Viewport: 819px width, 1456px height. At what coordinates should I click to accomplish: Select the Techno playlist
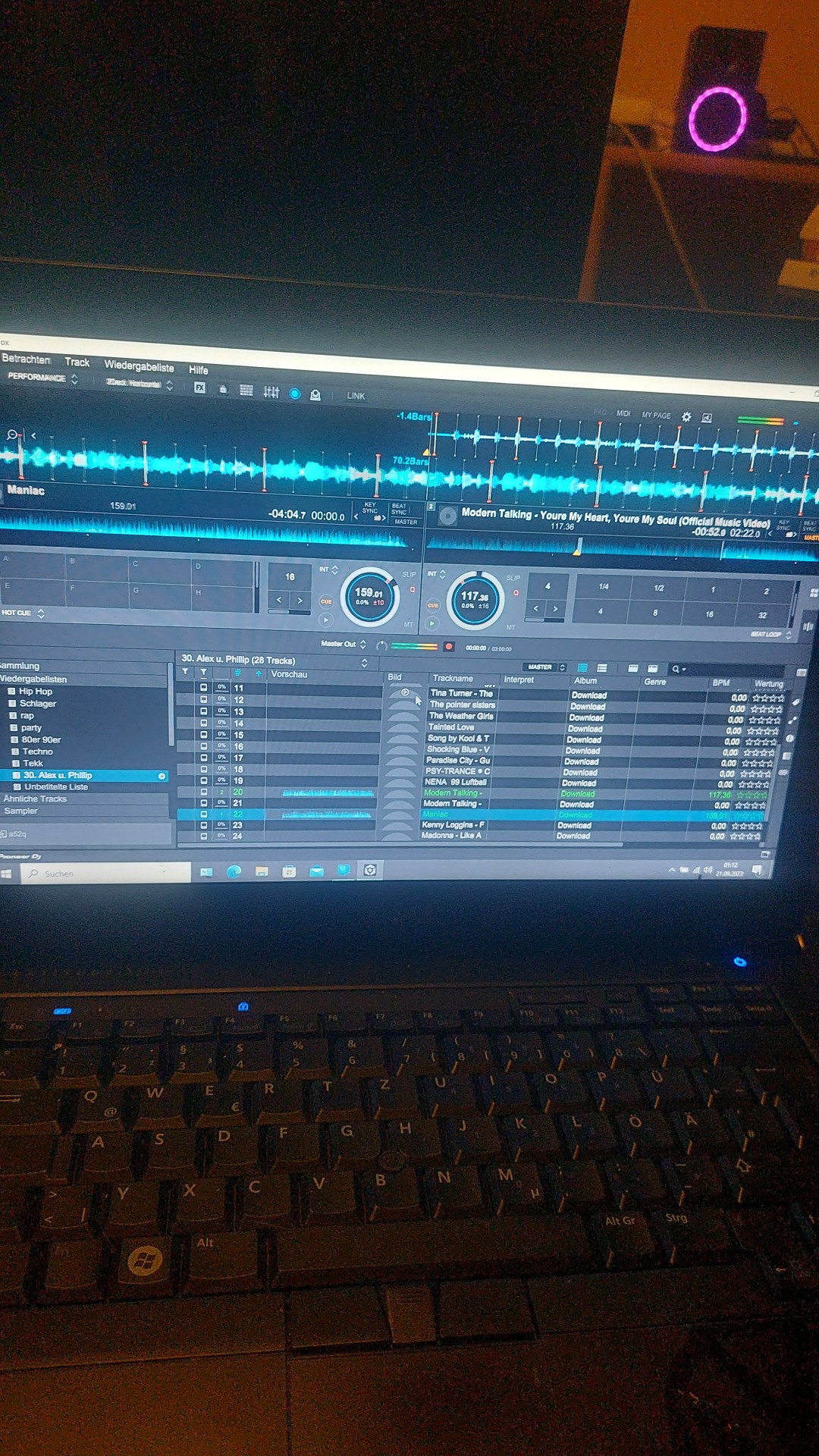37,752
